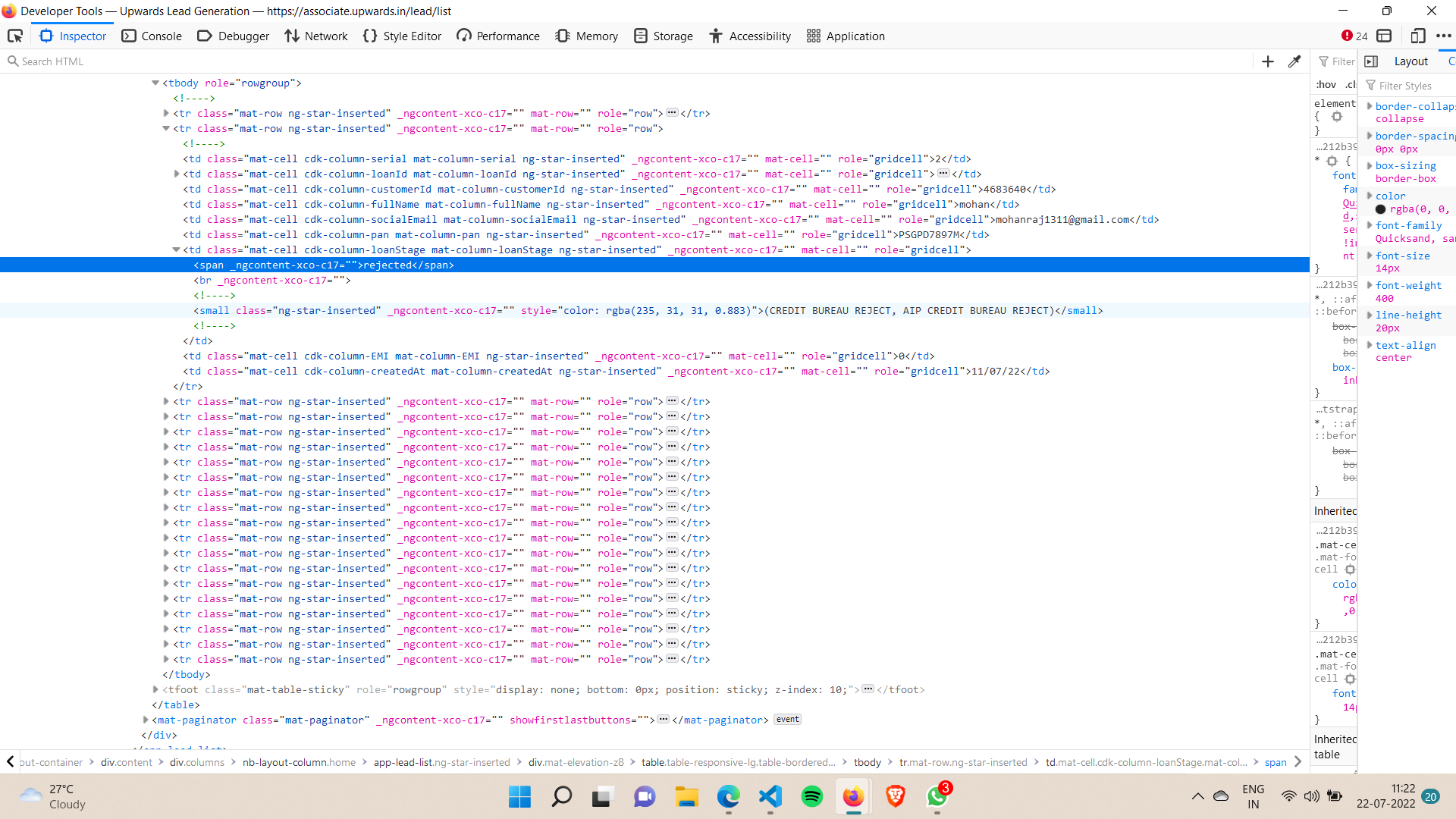Open File Explorer from taskbar
This screenshot has width=1456, height=819.
[x=686, y=796]
